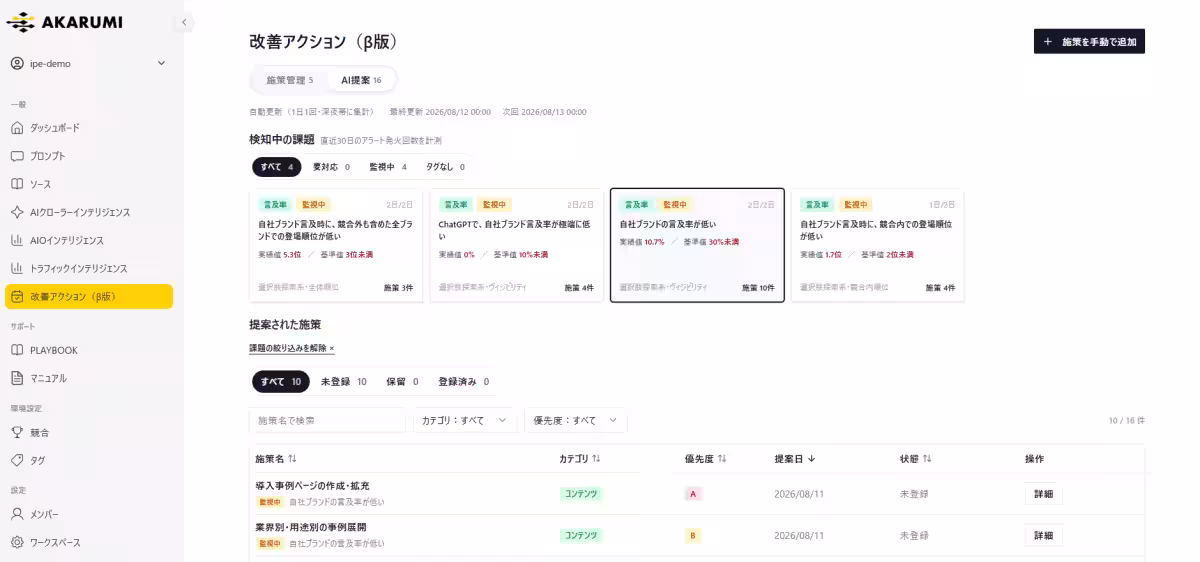Click the メンバー person icon
The height and width of the screenshot is (562, 1200).
click(17, 514)
